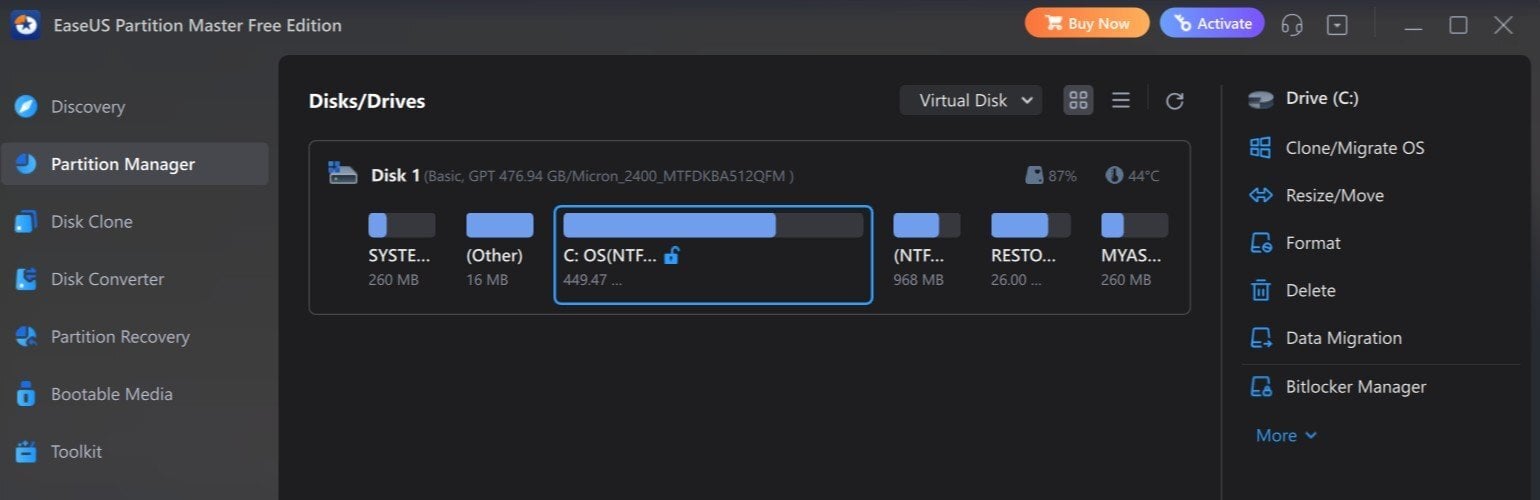This screenshot has width=1540, height=500.
Task: Switch to grid view layout icon
Action: [x=1078, y=100]
